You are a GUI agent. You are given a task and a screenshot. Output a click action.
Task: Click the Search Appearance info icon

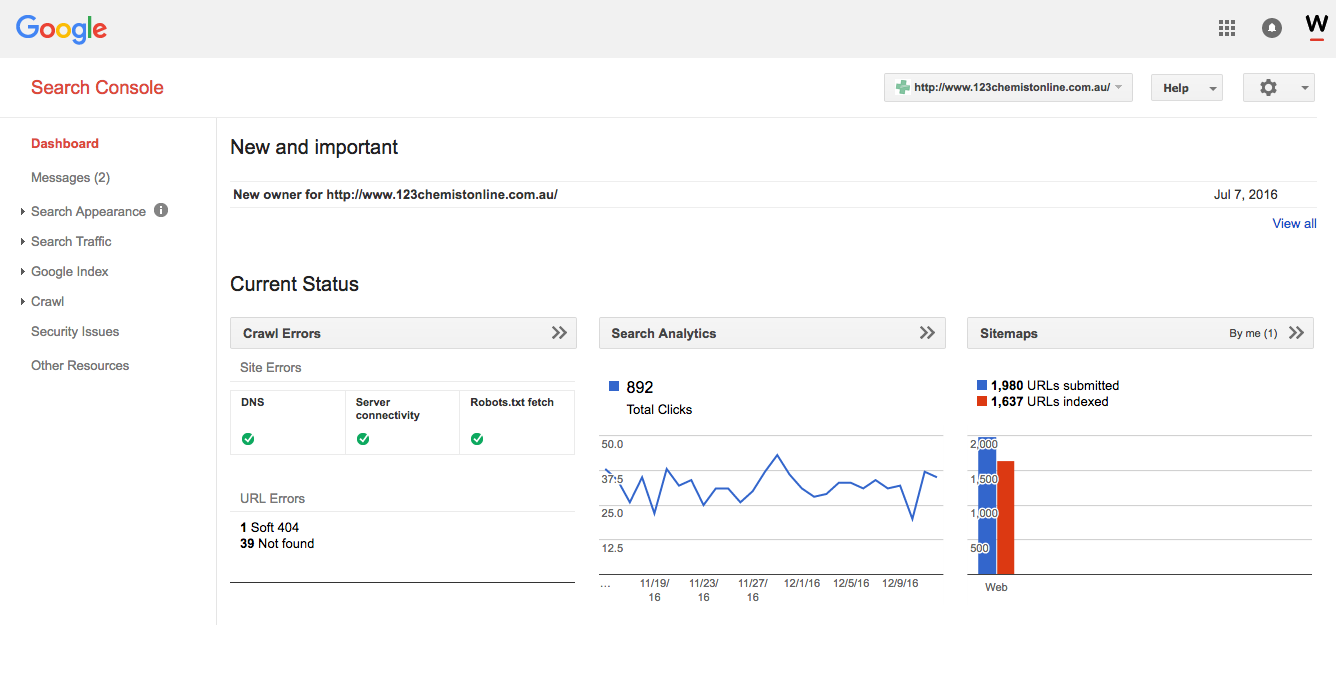(x=161, y=210)
